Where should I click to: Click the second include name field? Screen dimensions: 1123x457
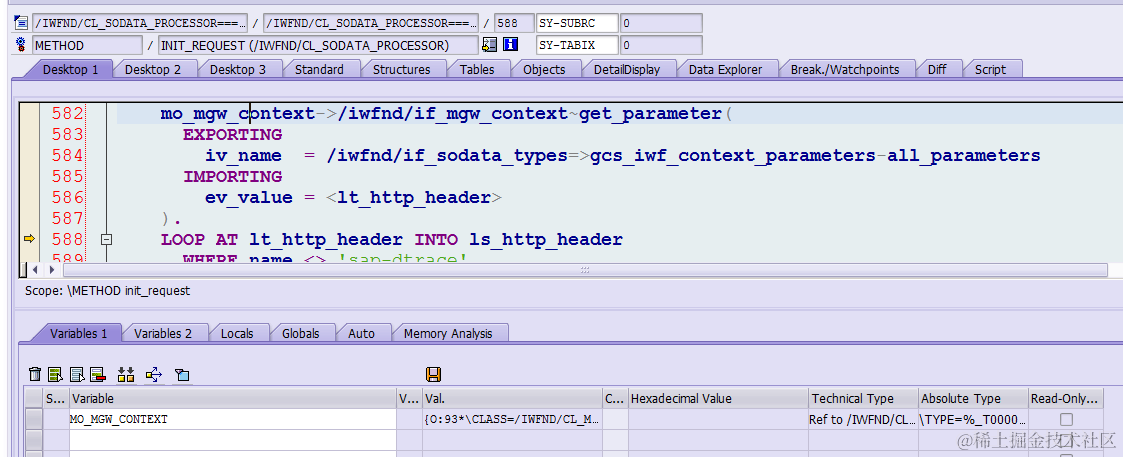pyautogui.click(x=370, y=23)
